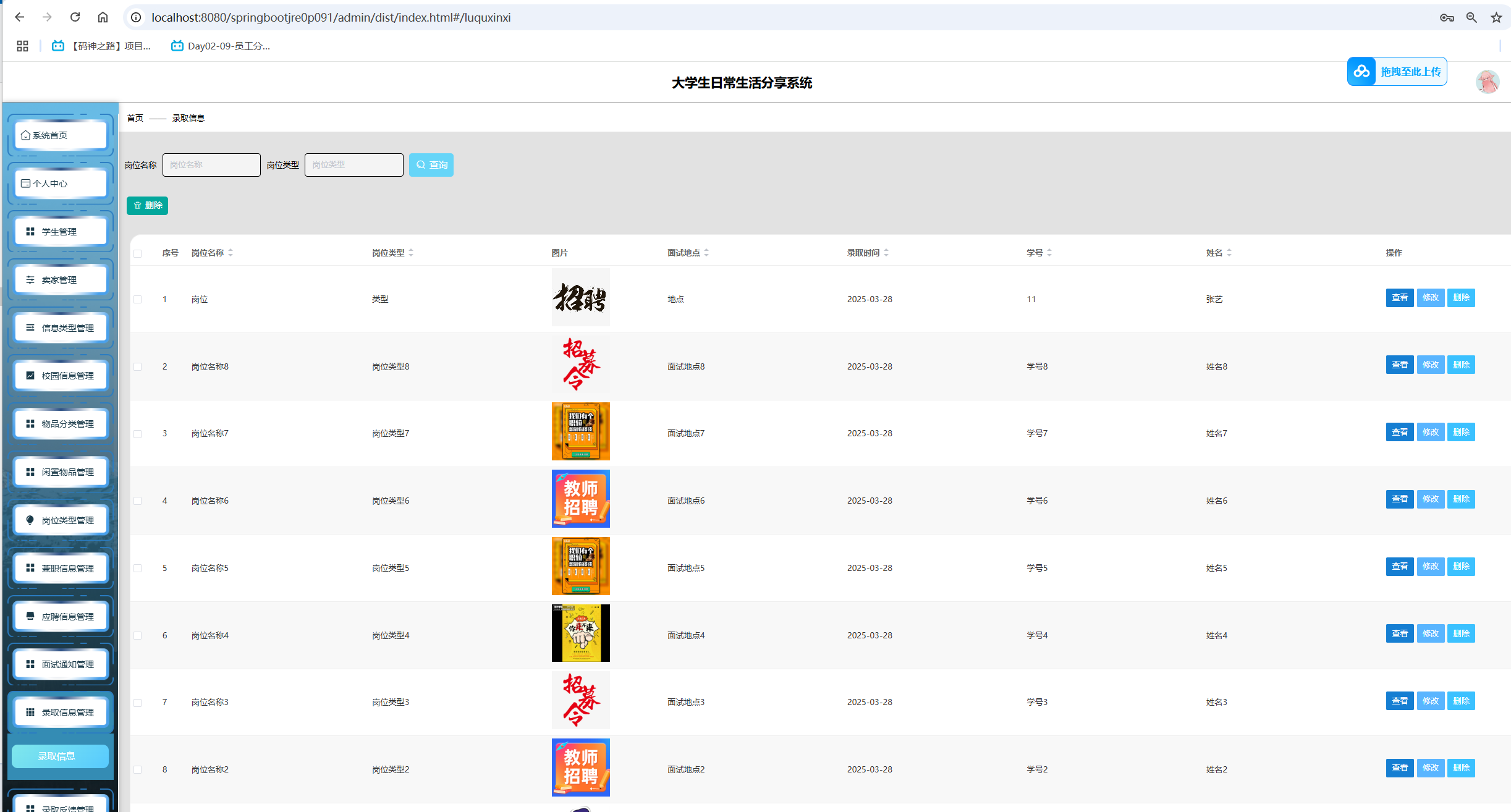Bookmark this page with star icon
Image resolution: width=1511 pixels, height=812 pixels.
point(1496,17)
